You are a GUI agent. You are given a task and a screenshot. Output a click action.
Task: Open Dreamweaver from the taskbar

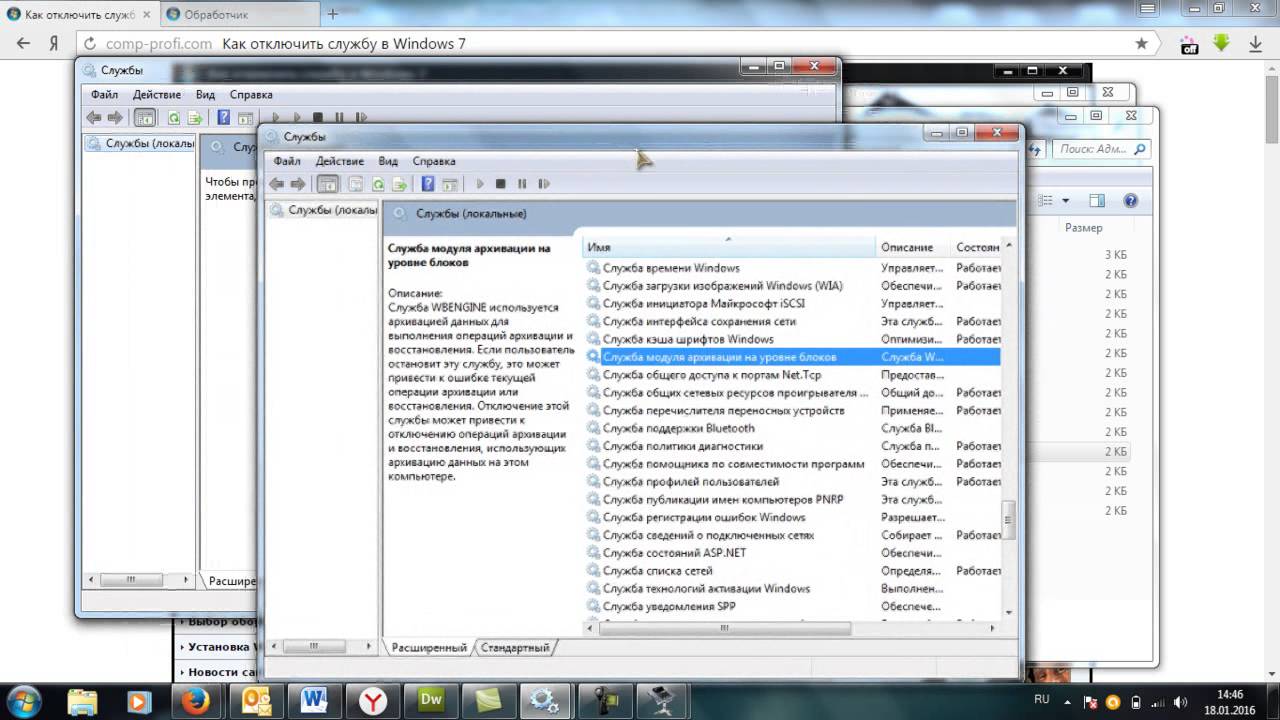pyautogui.click(x=432, y=699)
